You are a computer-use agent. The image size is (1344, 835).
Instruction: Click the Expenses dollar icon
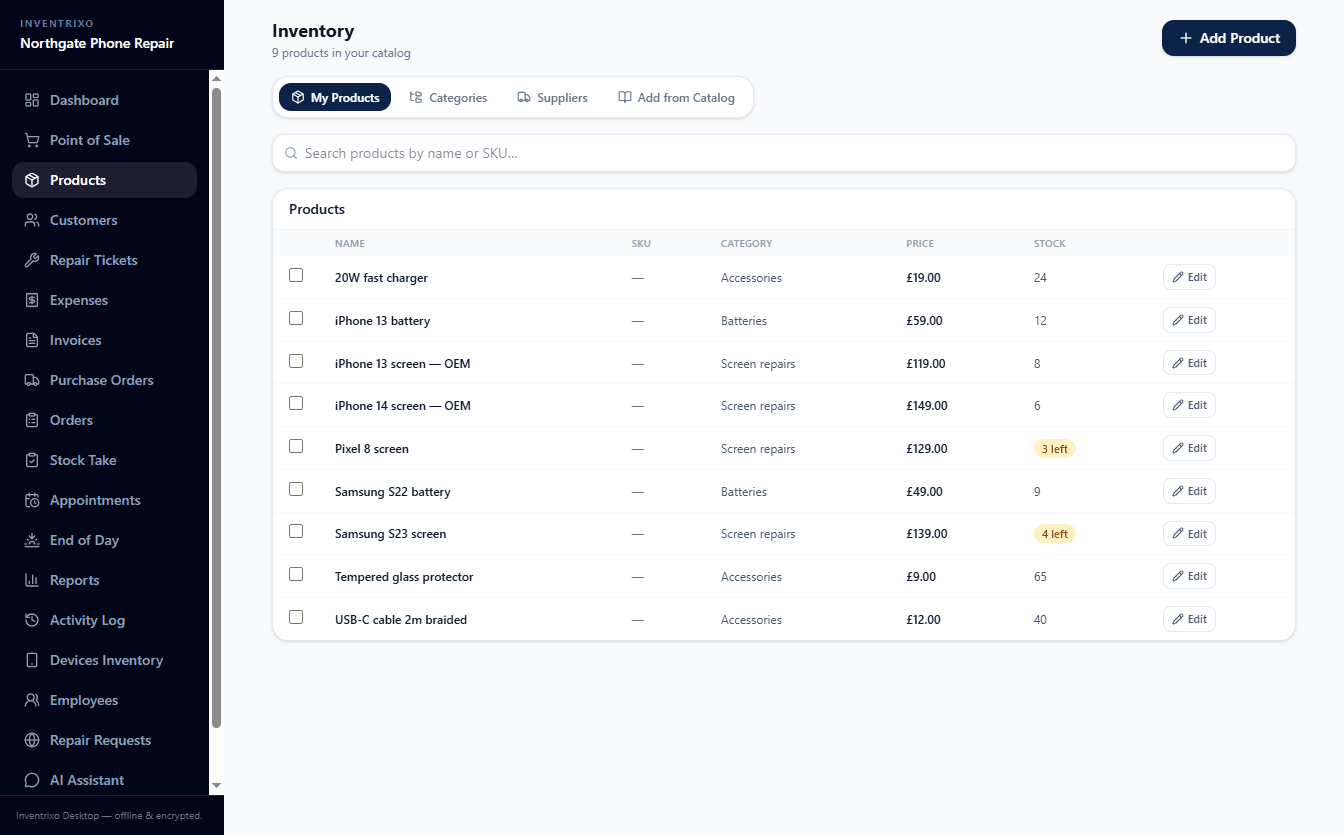(32, 300)
